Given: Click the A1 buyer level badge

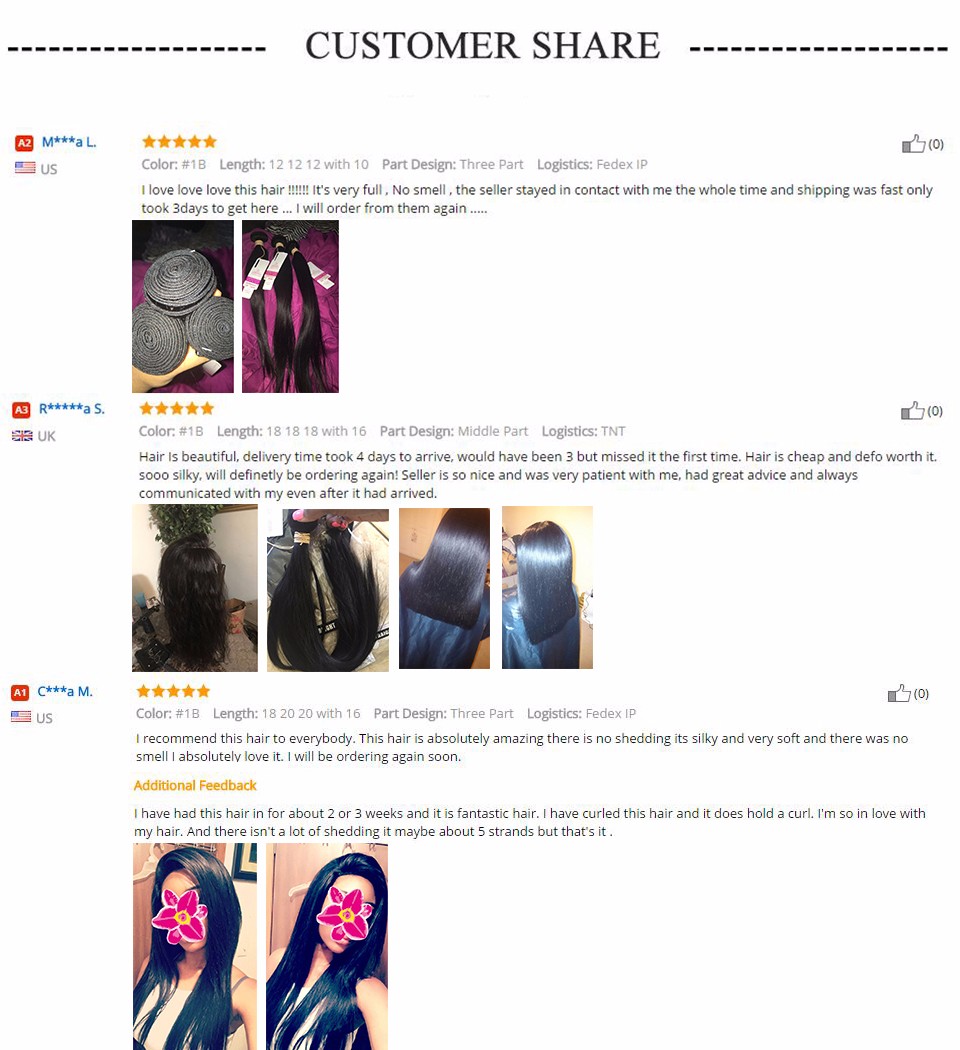Looking at the screenshot, I should (x=20, y=692).
